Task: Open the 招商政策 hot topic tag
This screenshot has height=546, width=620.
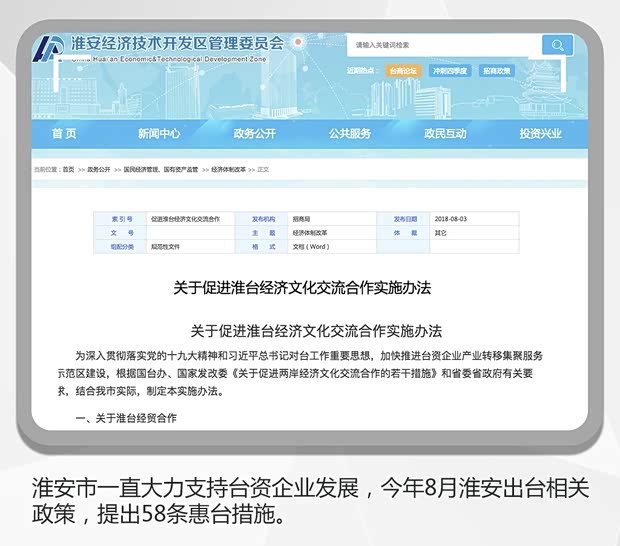Action: tap(497, 71)
